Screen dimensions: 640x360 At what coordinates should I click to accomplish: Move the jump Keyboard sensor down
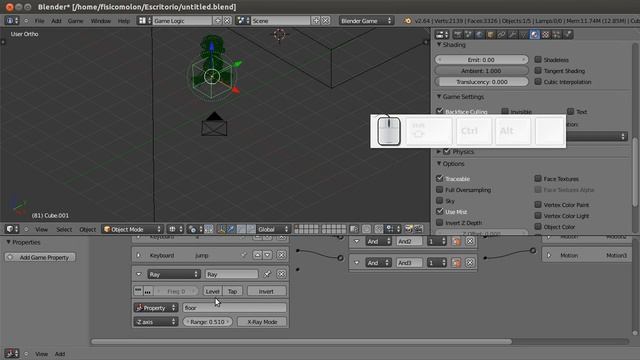point(267,255)
